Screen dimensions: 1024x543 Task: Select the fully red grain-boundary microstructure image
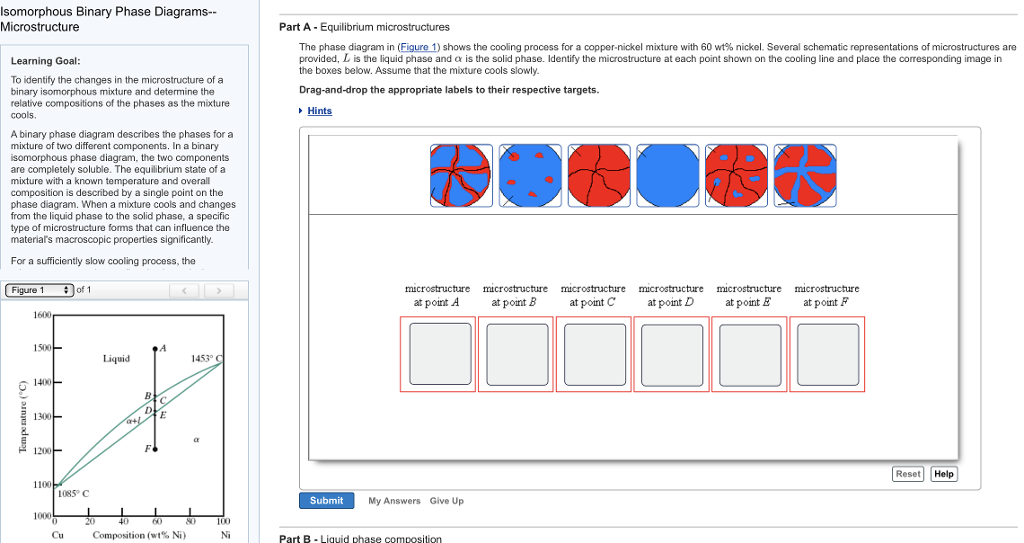coord(599,175)
